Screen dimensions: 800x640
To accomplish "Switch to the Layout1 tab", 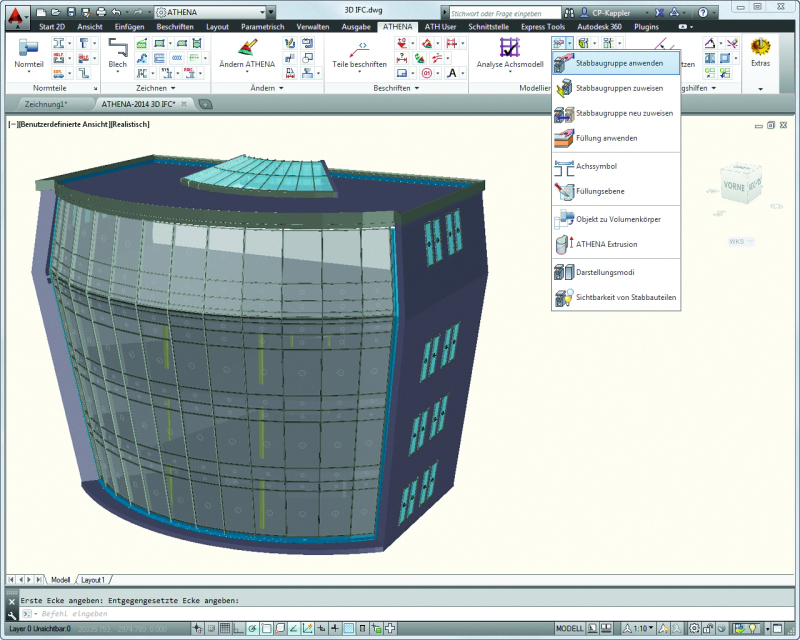I will pos(92,580).
